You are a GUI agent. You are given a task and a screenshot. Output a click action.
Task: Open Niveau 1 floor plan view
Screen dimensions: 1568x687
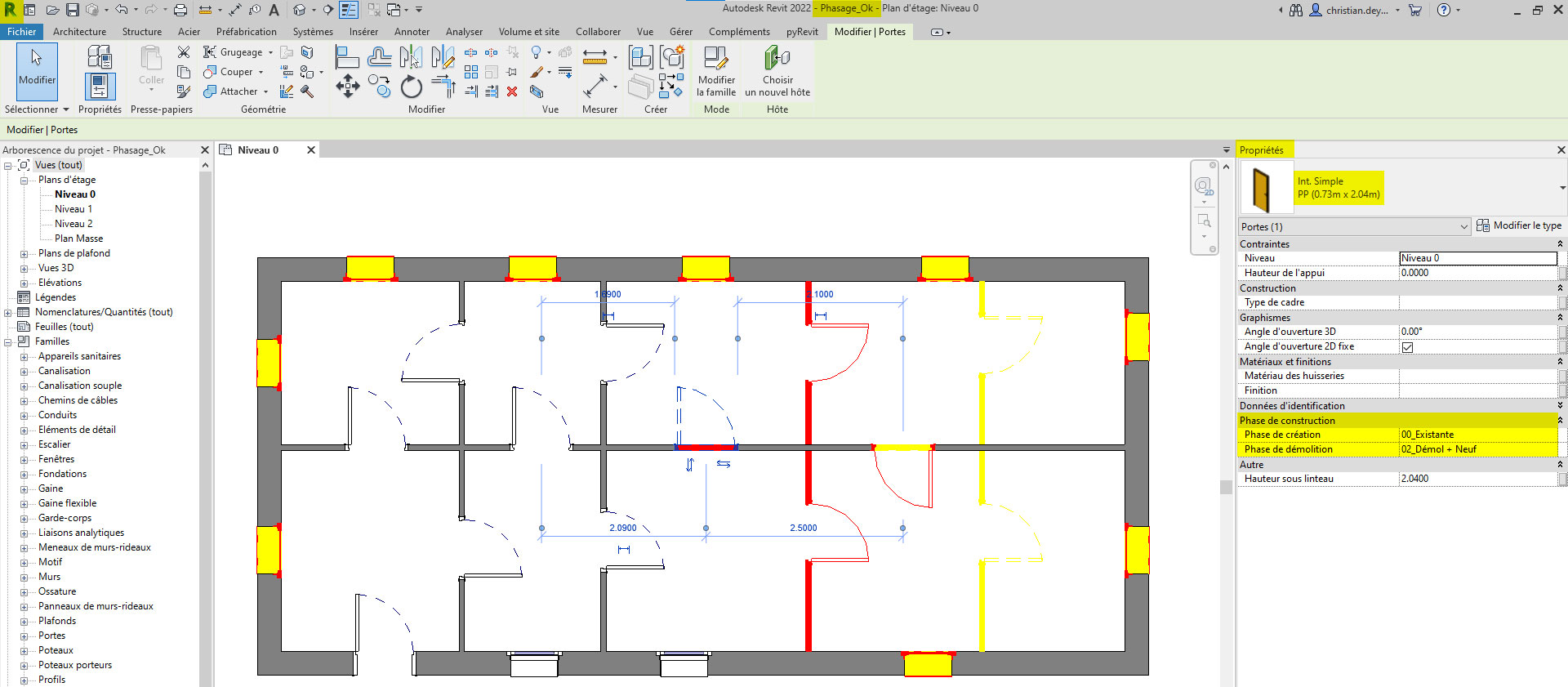point(73,209)
